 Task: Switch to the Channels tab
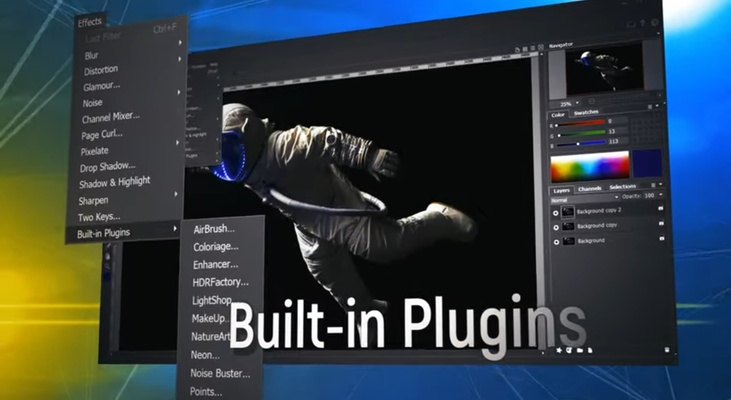click(x=591, y=187)
